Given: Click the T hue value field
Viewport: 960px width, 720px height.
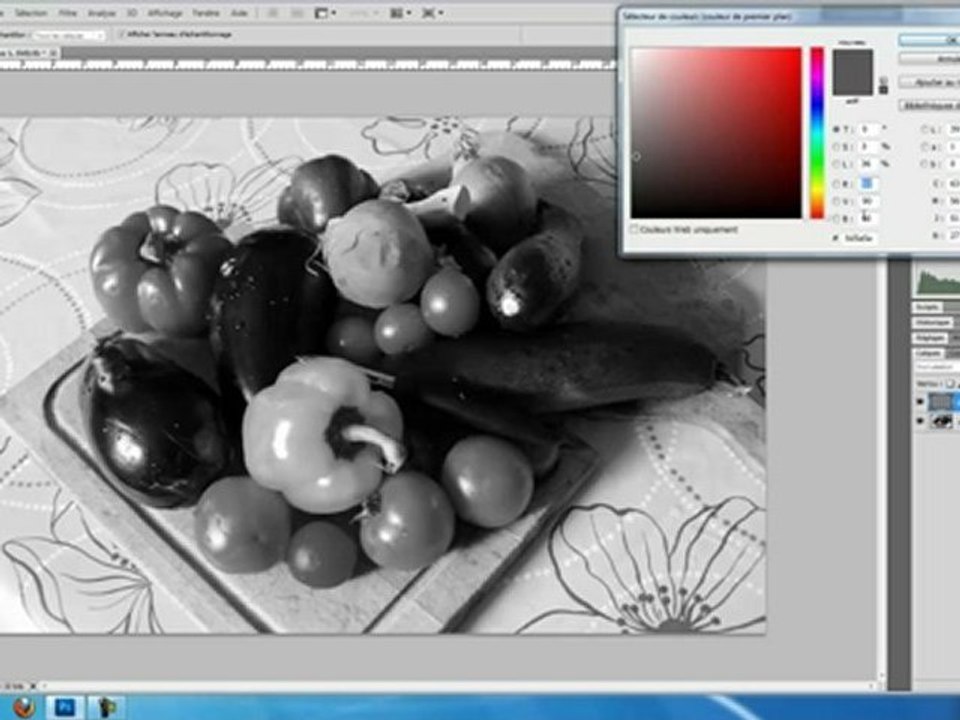Looking at the screenshot, I should tap(868, 130).
